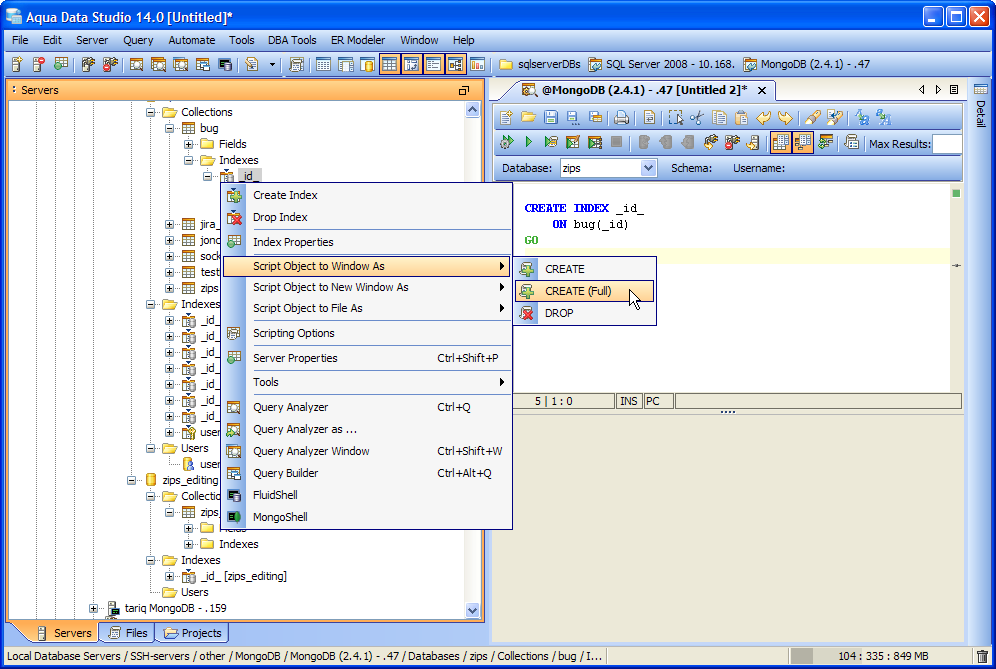This screenshot has height=669, width=996.
Task: Expand the tariq MongoDB server node
Action: (x=93, y=608)
